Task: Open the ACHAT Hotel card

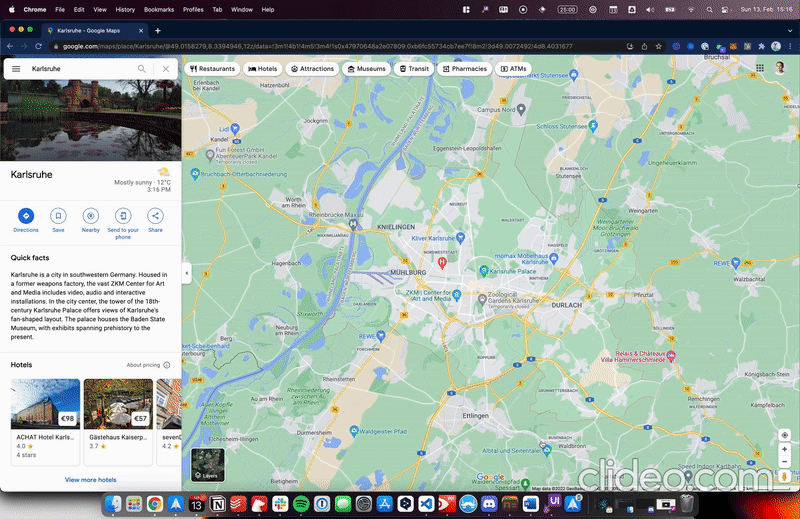Action: 45,422
